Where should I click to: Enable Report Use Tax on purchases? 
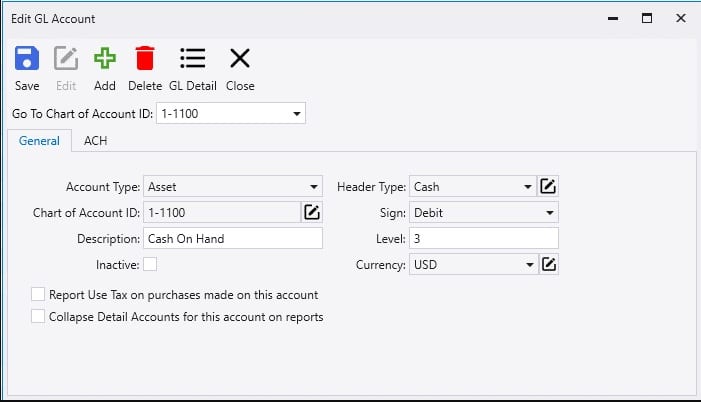click(38, 294)
